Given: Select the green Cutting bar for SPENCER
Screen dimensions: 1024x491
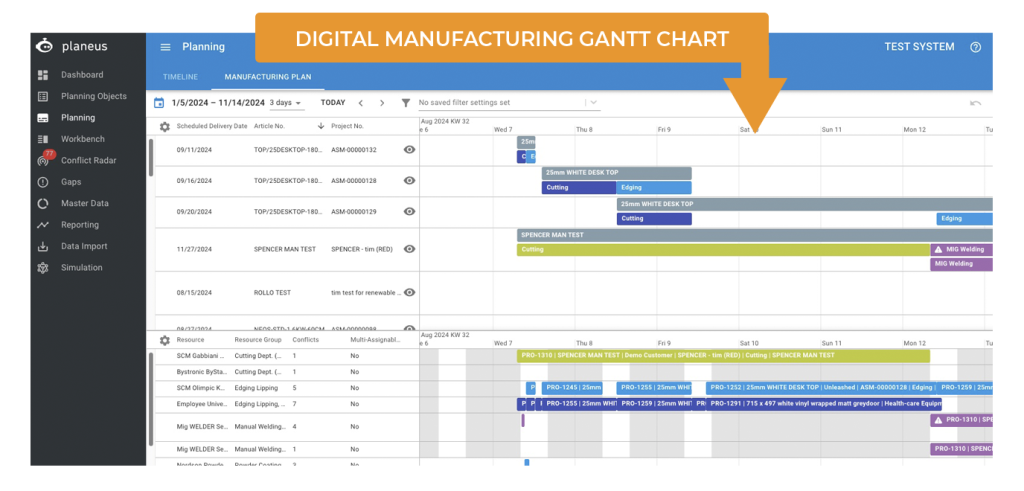Looking at the screenshot, I should pyautogui.click(x=724, y=249).
